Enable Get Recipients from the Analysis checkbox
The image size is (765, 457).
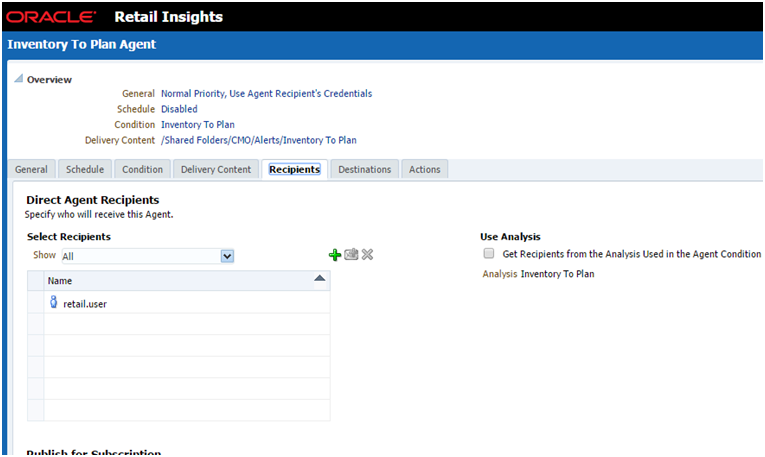coord(489,253)
